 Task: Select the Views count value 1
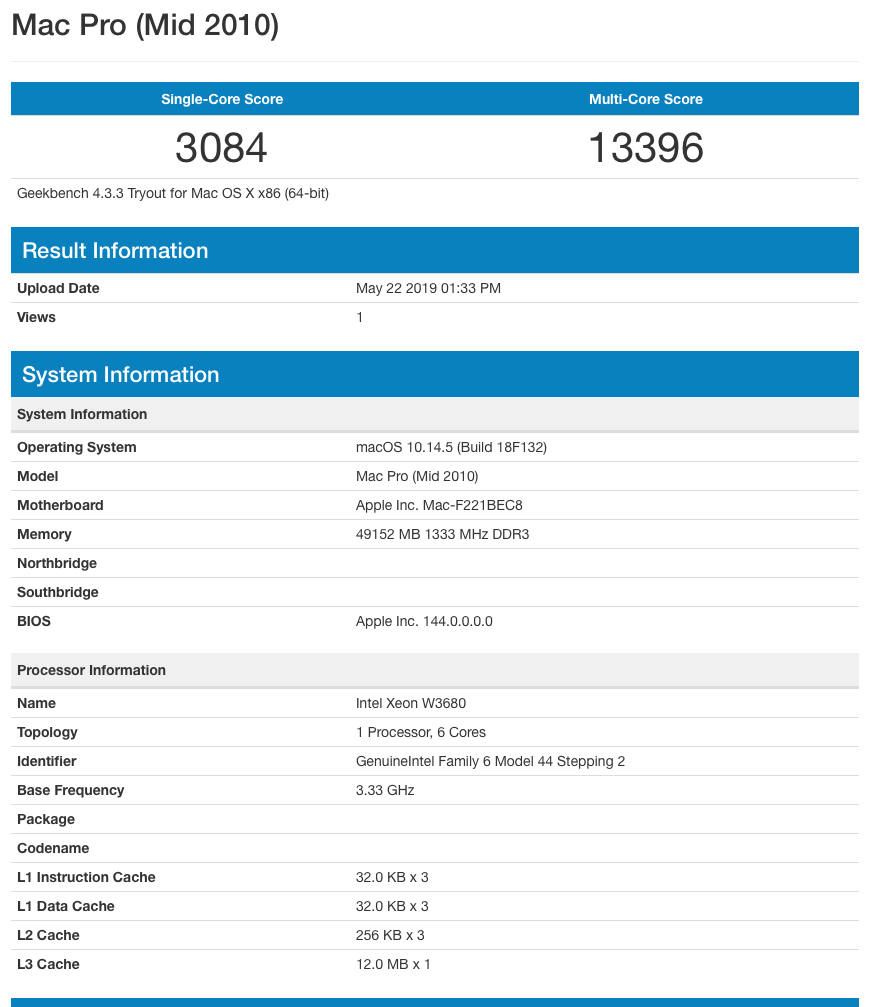(x=360, y=317)
